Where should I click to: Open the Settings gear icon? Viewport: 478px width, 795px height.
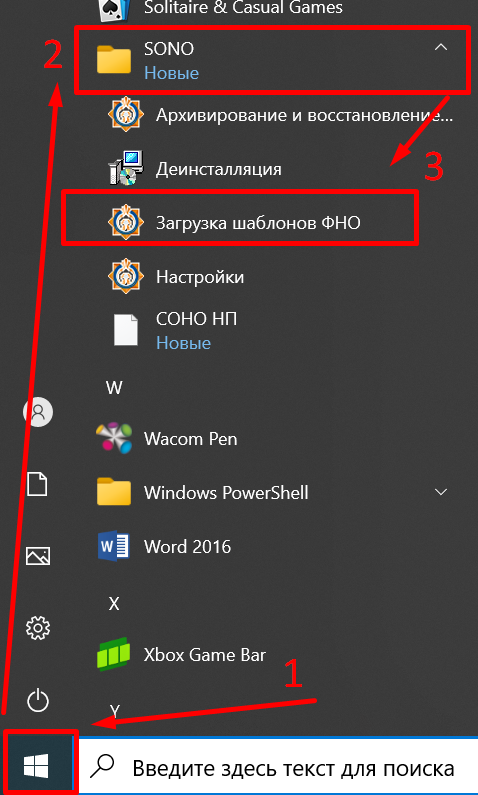coord(38,629)
